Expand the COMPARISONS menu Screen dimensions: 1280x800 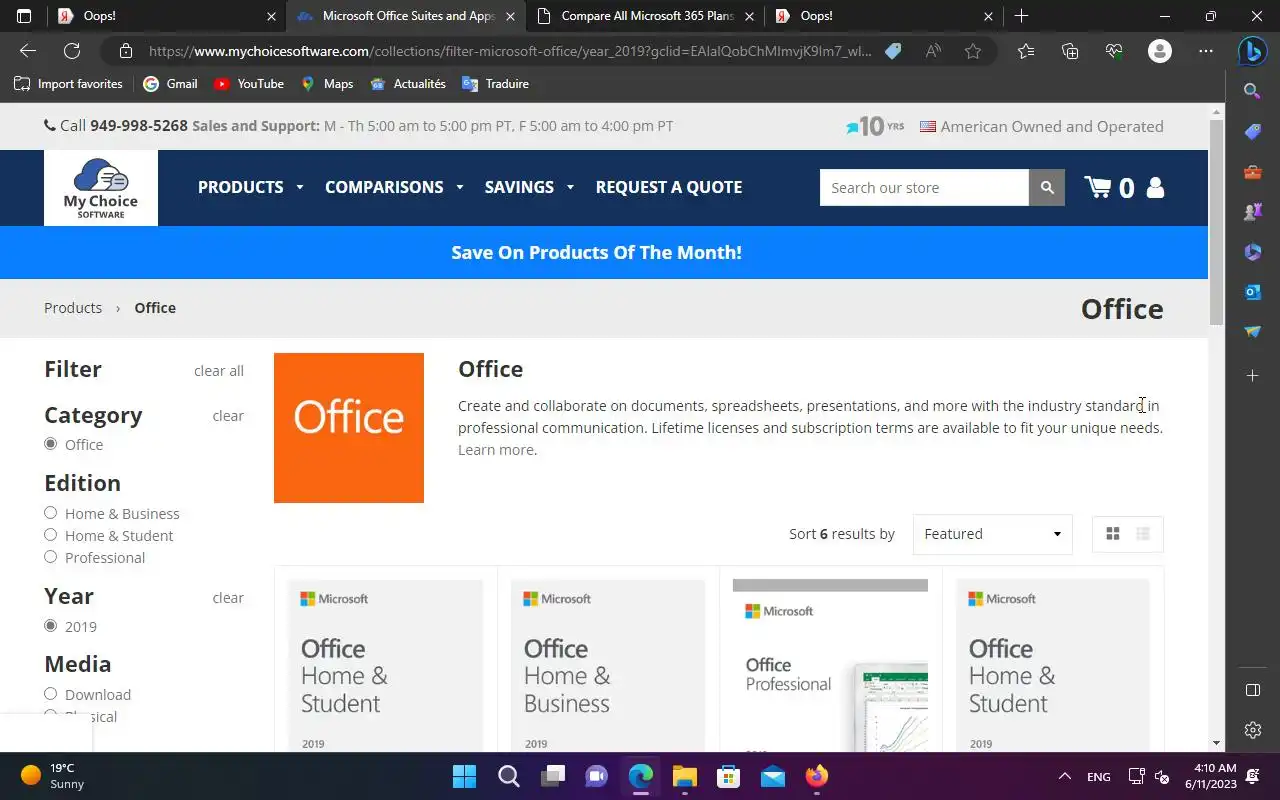pyautogui.click(x=394, y=187)
